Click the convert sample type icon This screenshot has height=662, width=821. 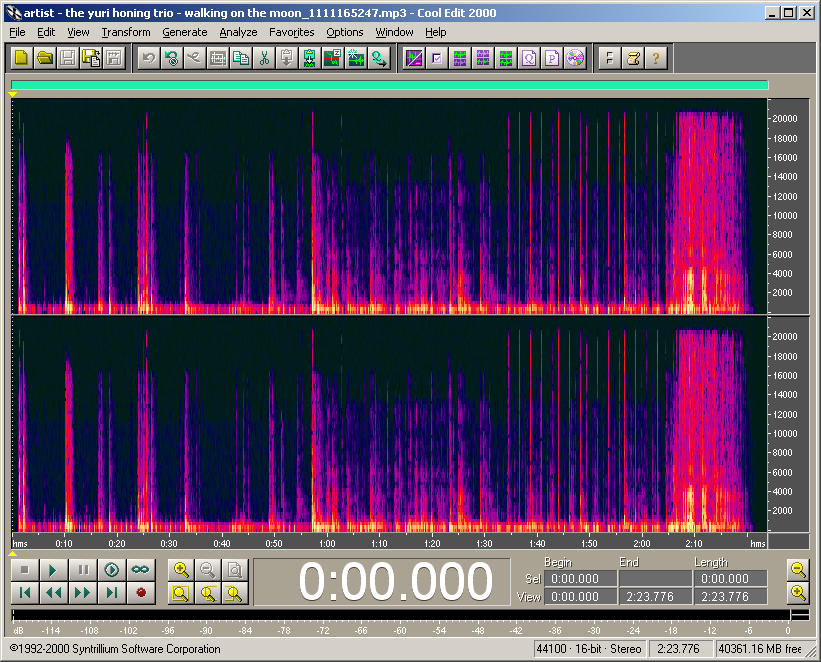click(x=333, y=58)
